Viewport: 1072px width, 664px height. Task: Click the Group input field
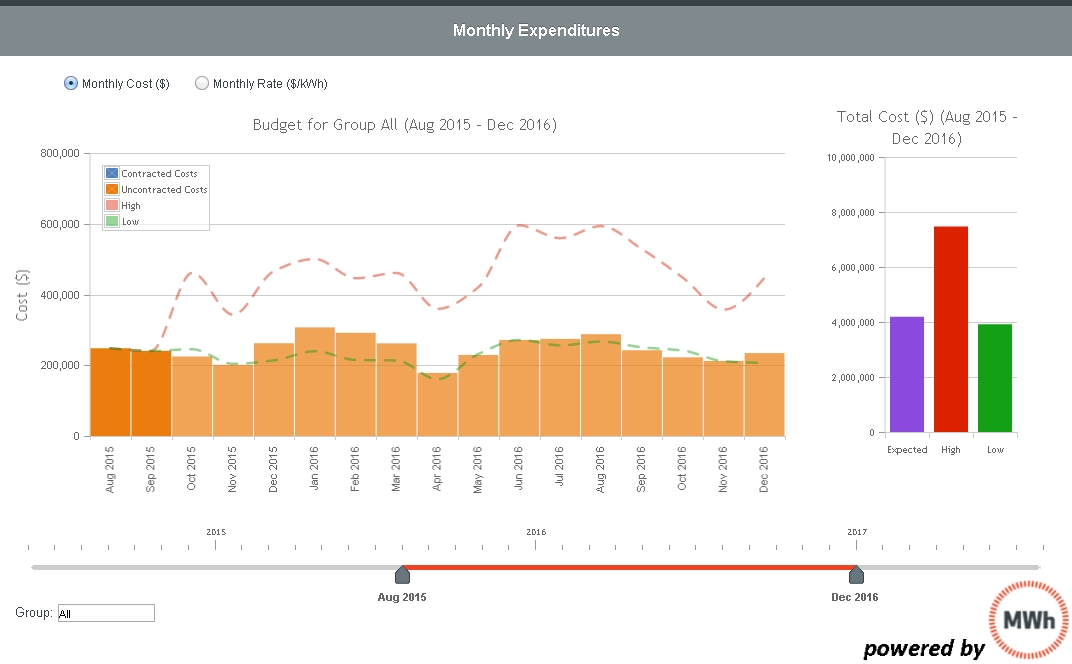click(106, 613)
